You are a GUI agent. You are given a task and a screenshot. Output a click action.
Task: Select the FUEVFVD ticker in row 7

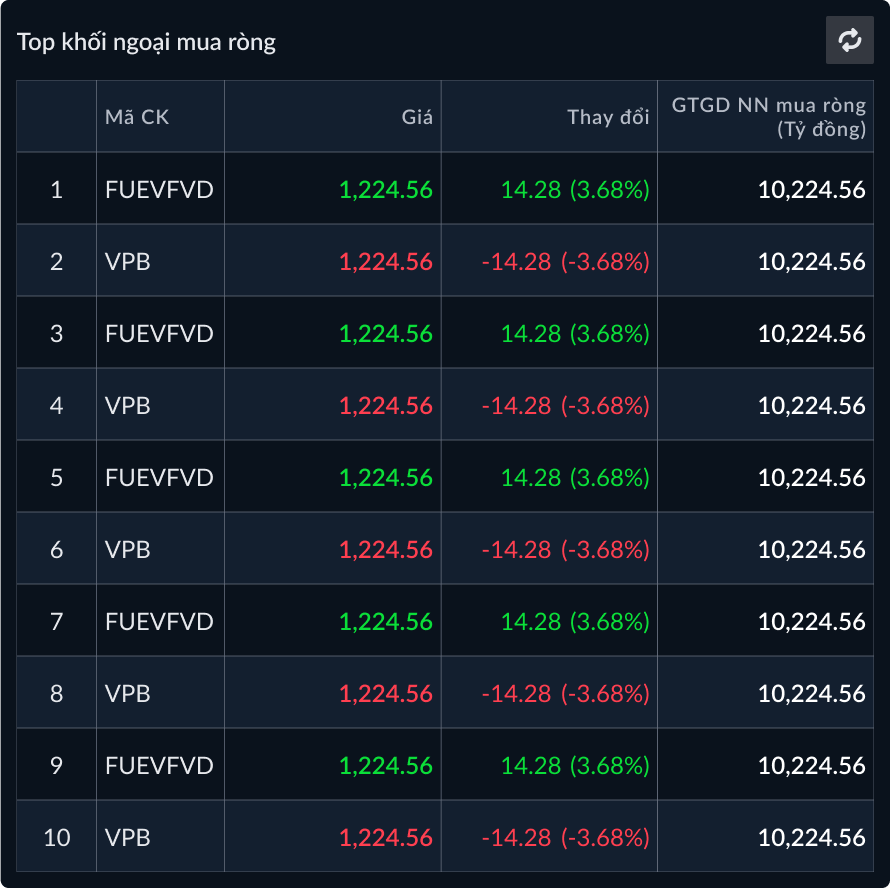(x=159, y=621)
